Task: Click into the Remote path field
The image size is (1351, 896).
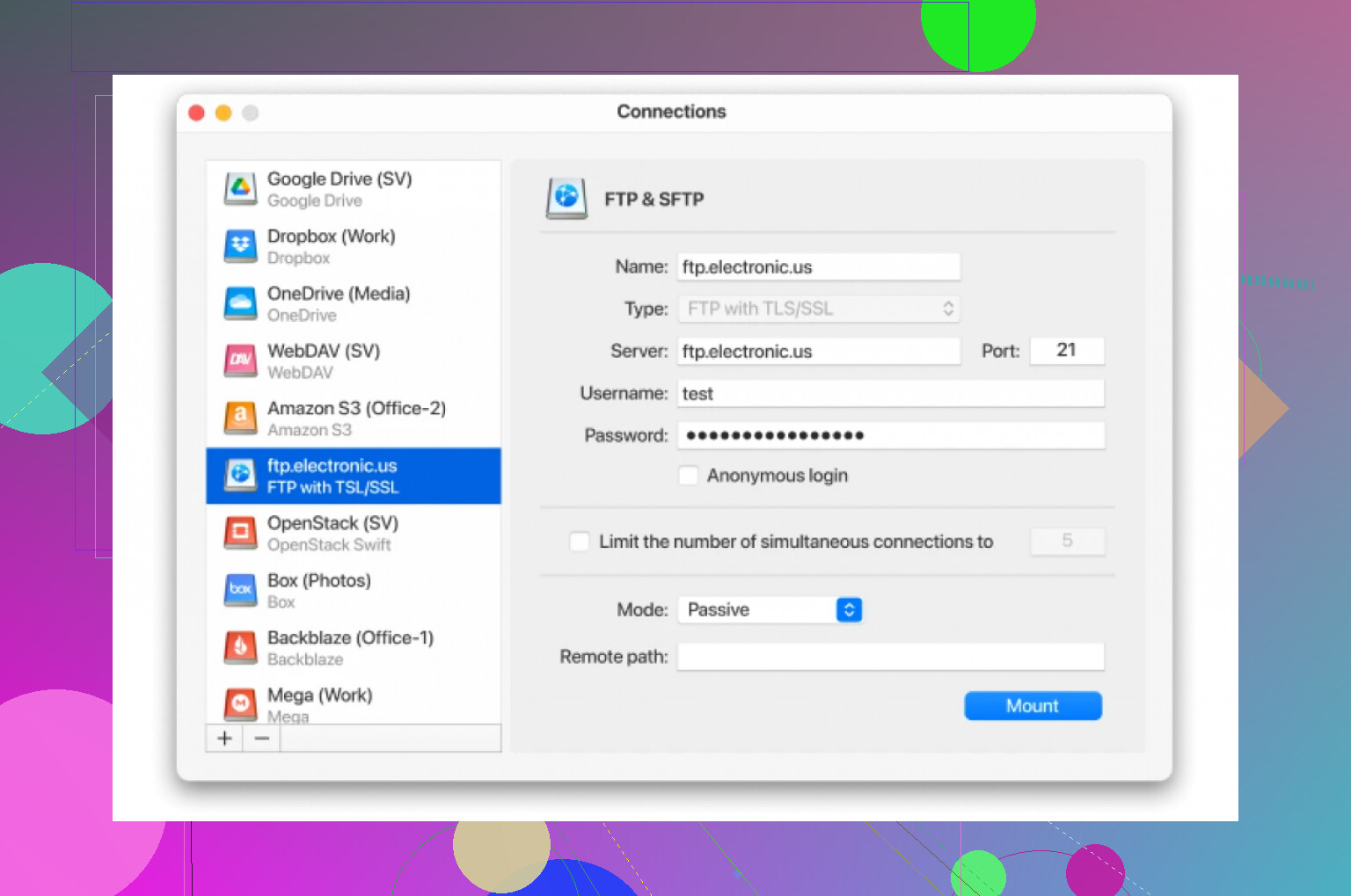Action: coord(890,657)
